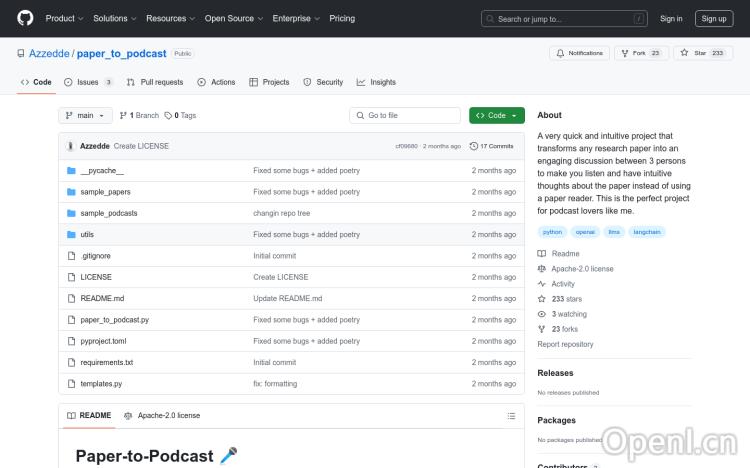Screen dimensions: 750x468
Task: Click the commit history clock icon
Action: (474, 146)
